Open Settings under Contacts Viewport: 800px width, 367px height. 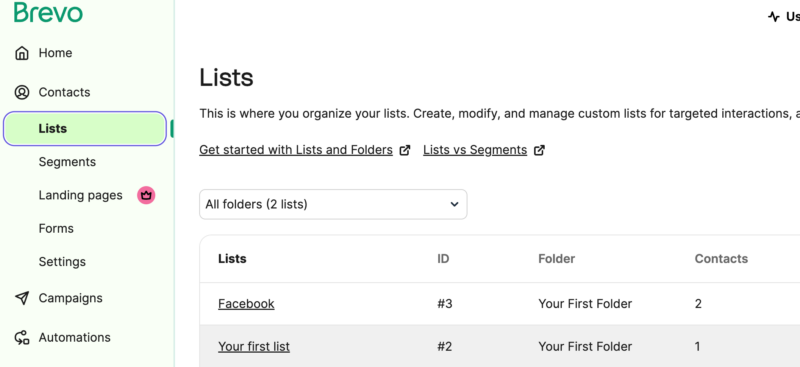pyautogui.click(x=62, y=262)
